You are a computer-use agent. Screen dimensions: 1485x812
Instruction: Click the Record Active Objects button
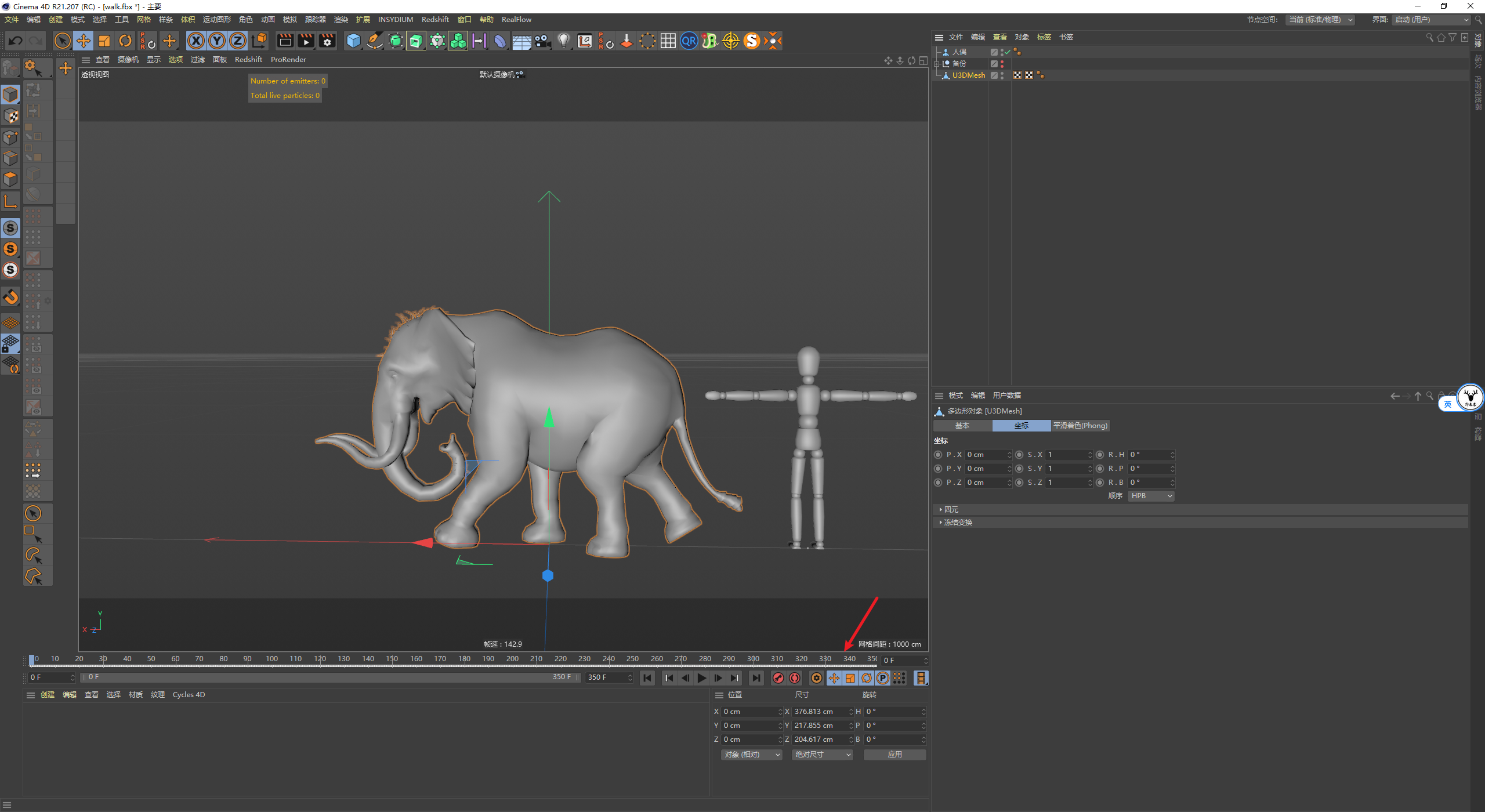tap(778, 678)
